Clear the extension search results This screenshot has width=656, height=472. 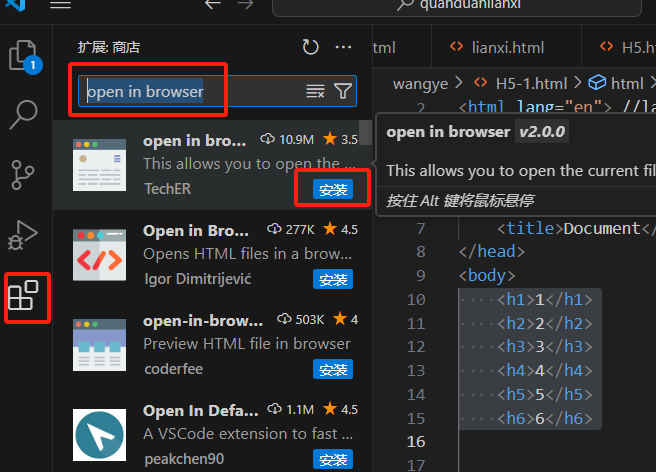click(315, 91)
